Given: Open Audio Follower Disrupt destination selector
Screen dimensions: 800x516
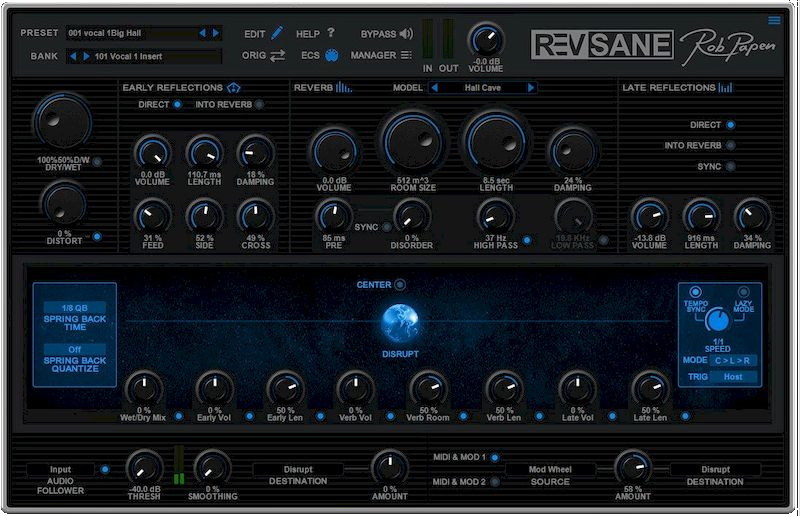Looking at the screenshot, I should [x=298, y=469].
